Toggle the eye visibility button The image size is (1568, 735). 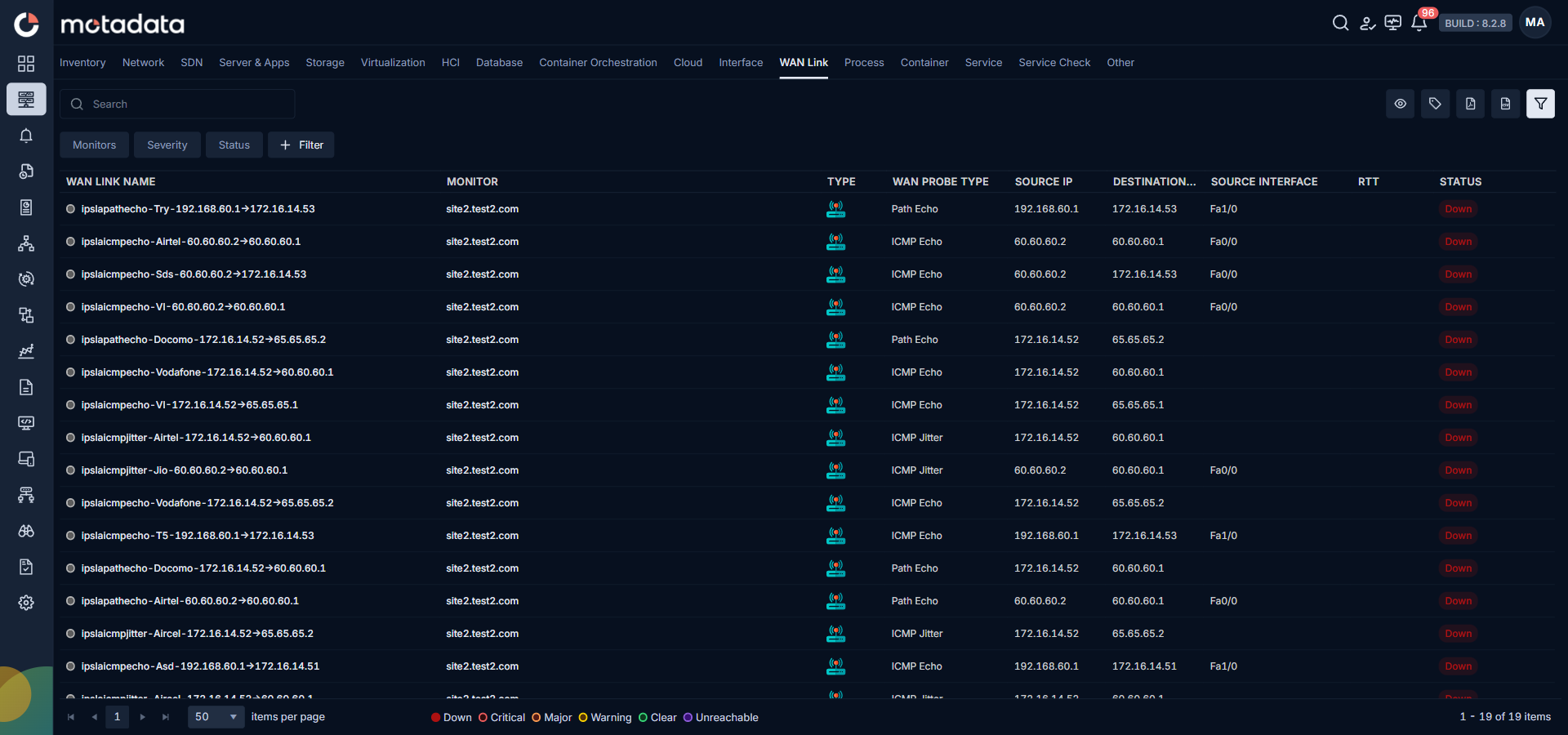click(x=1400, y=104)
